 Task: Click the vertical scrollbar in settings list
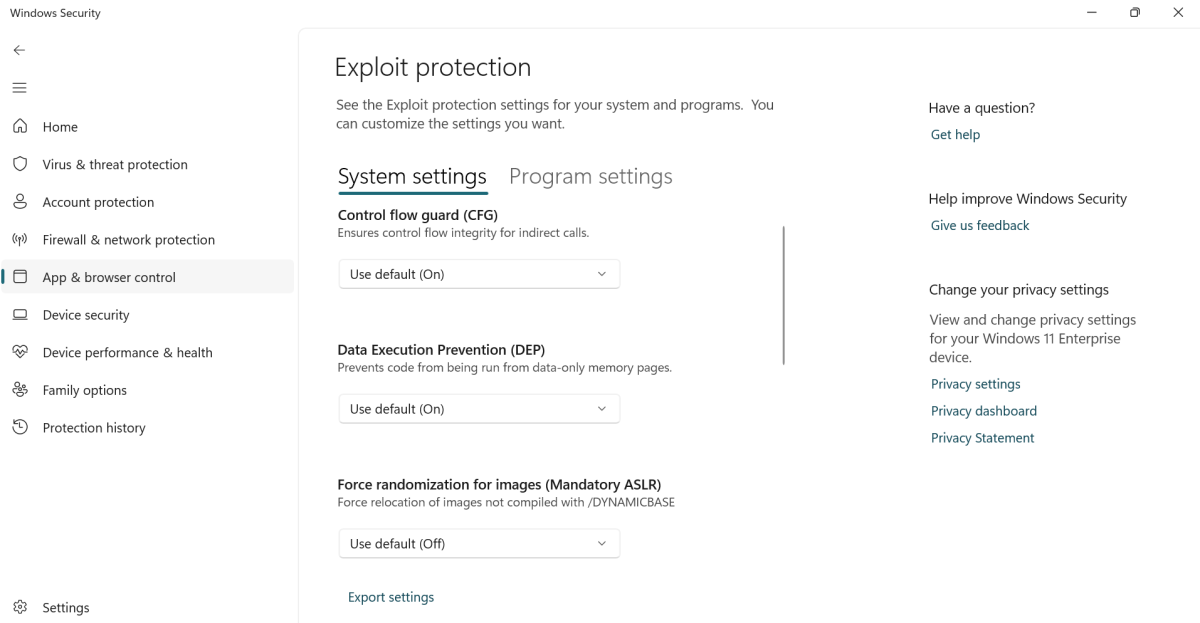click(x=784, y=295)
